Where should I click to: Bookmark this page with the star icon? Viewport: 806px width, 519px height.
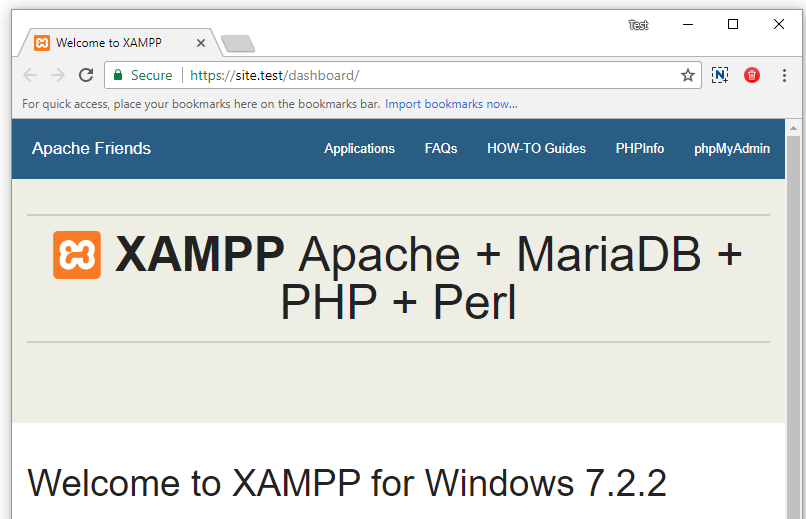tap(687, 76)
